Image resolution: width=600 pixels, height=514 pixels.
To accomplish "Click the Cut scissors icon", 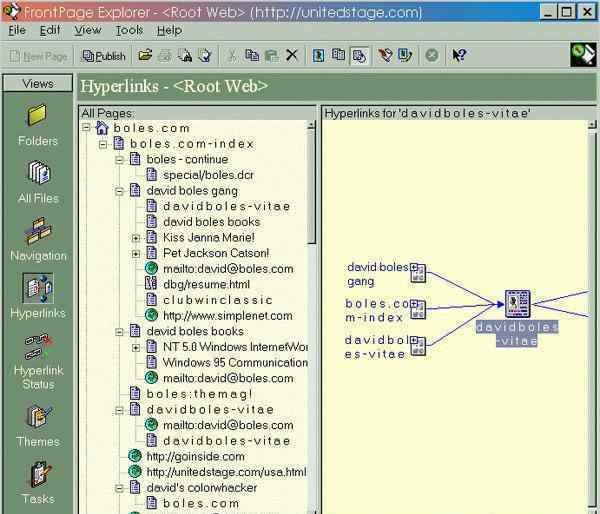I will (232, 56).
